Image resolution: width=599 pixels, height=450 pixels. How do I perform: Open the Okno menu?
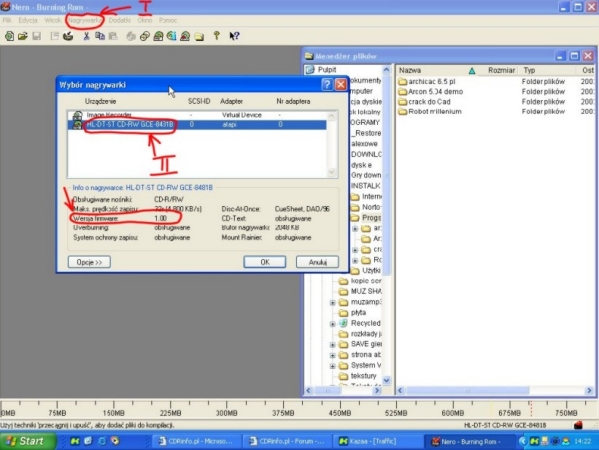tap(144, 20)
